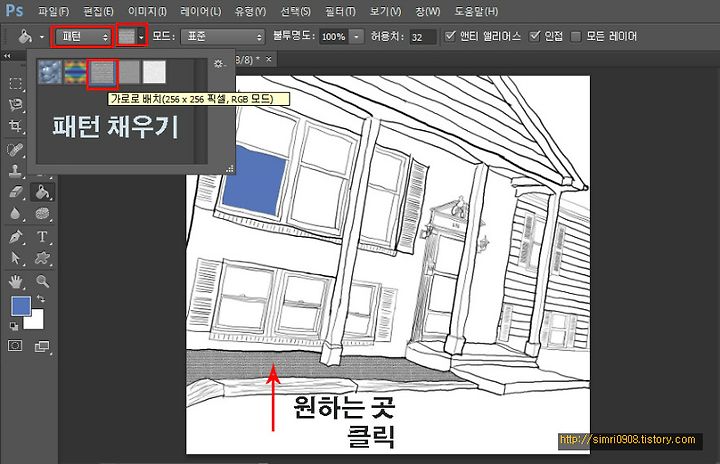Select the Crop tool
Viewport: 720px width, 464px height.
tap(16, 126)
